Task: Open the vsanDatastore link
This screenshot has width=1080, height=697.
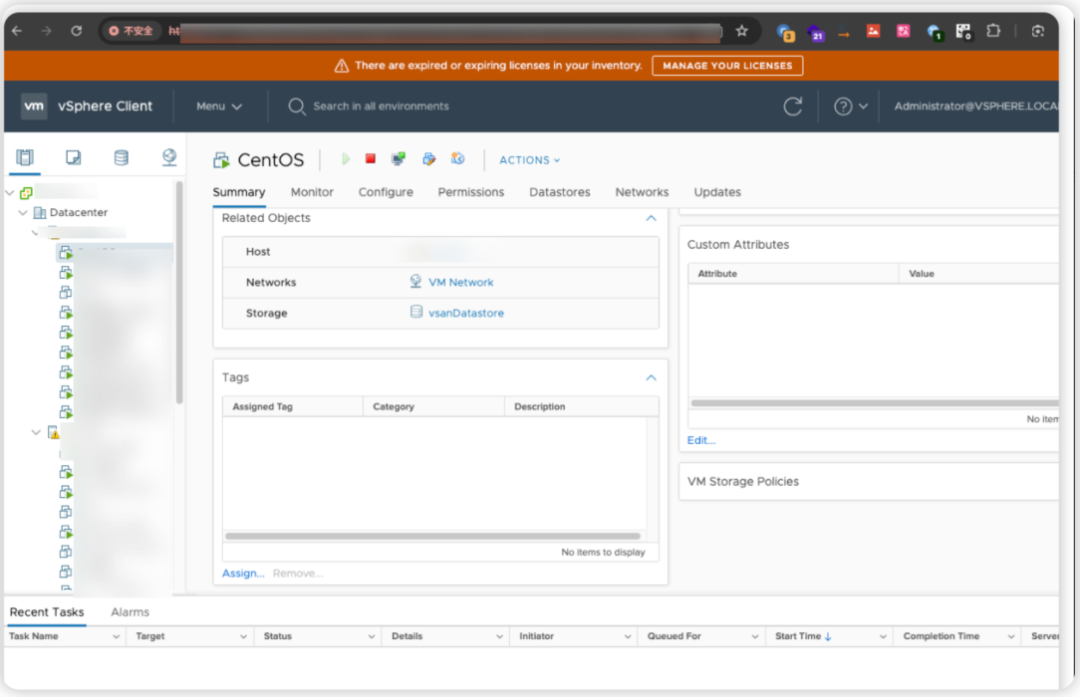Action: [466, 313]
